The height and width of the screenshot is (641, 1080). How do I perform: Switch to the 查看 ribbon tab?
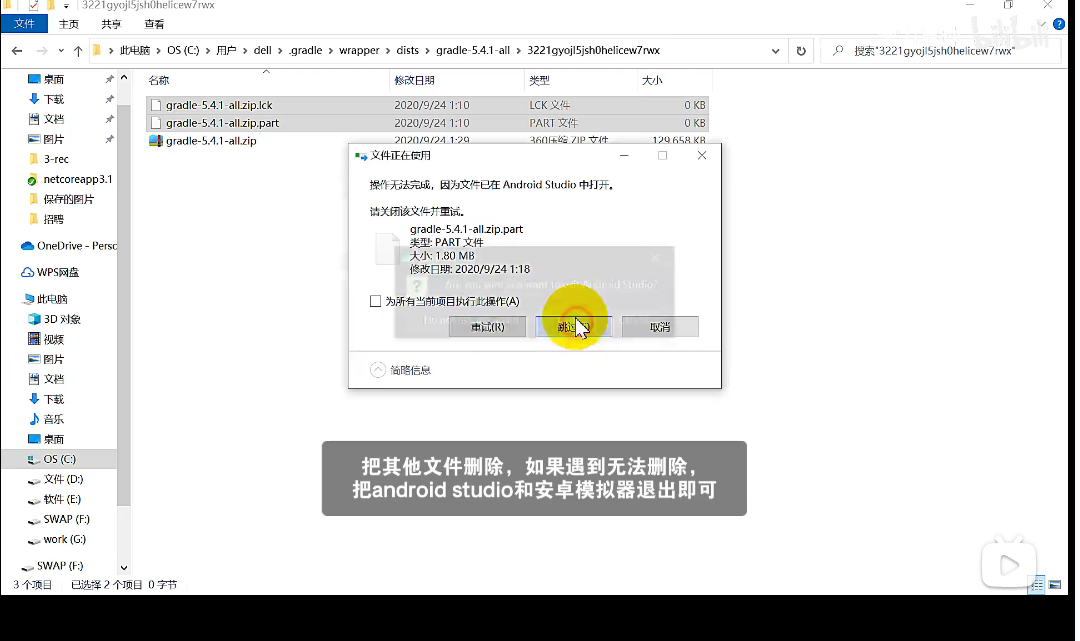[154, 24]
